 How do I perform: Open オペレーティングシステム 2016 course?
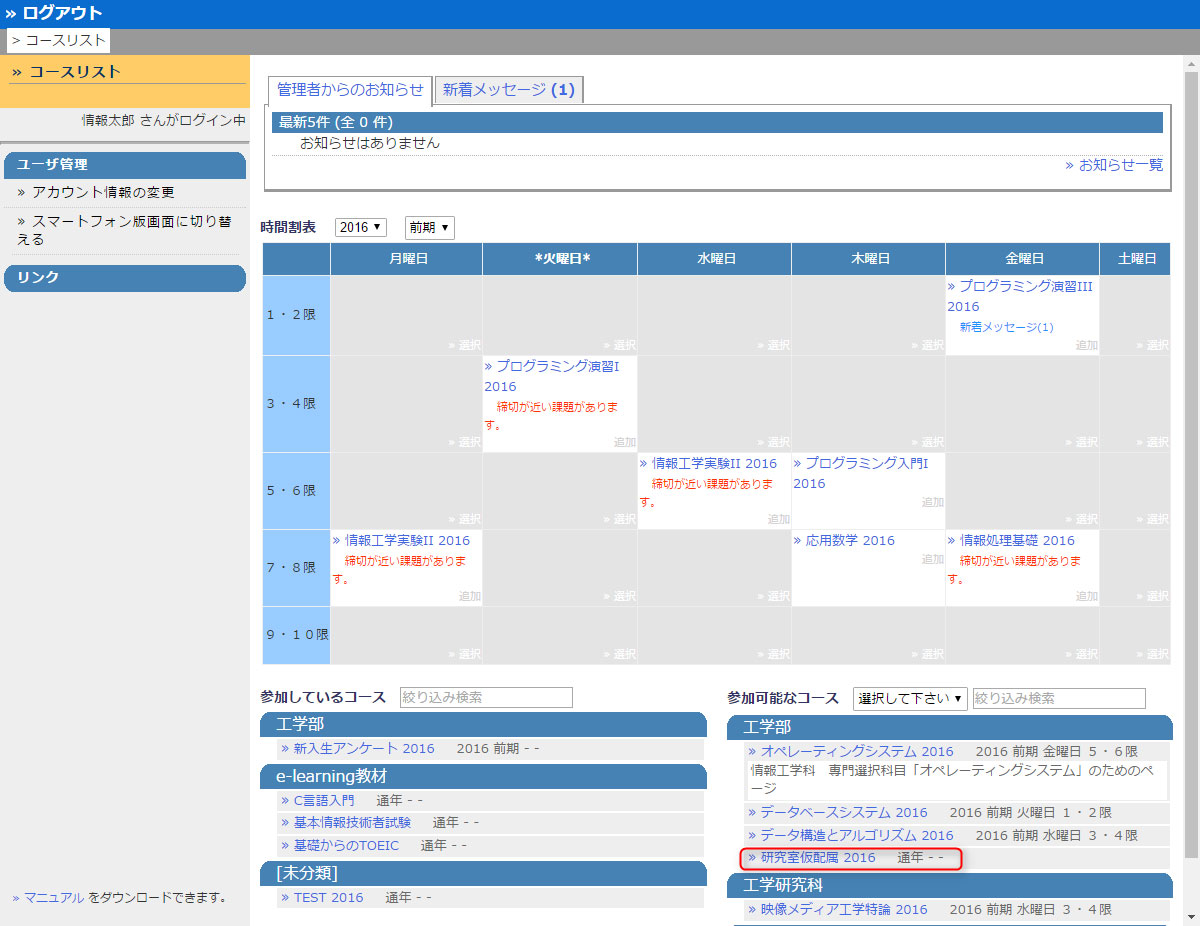[856, 751]
